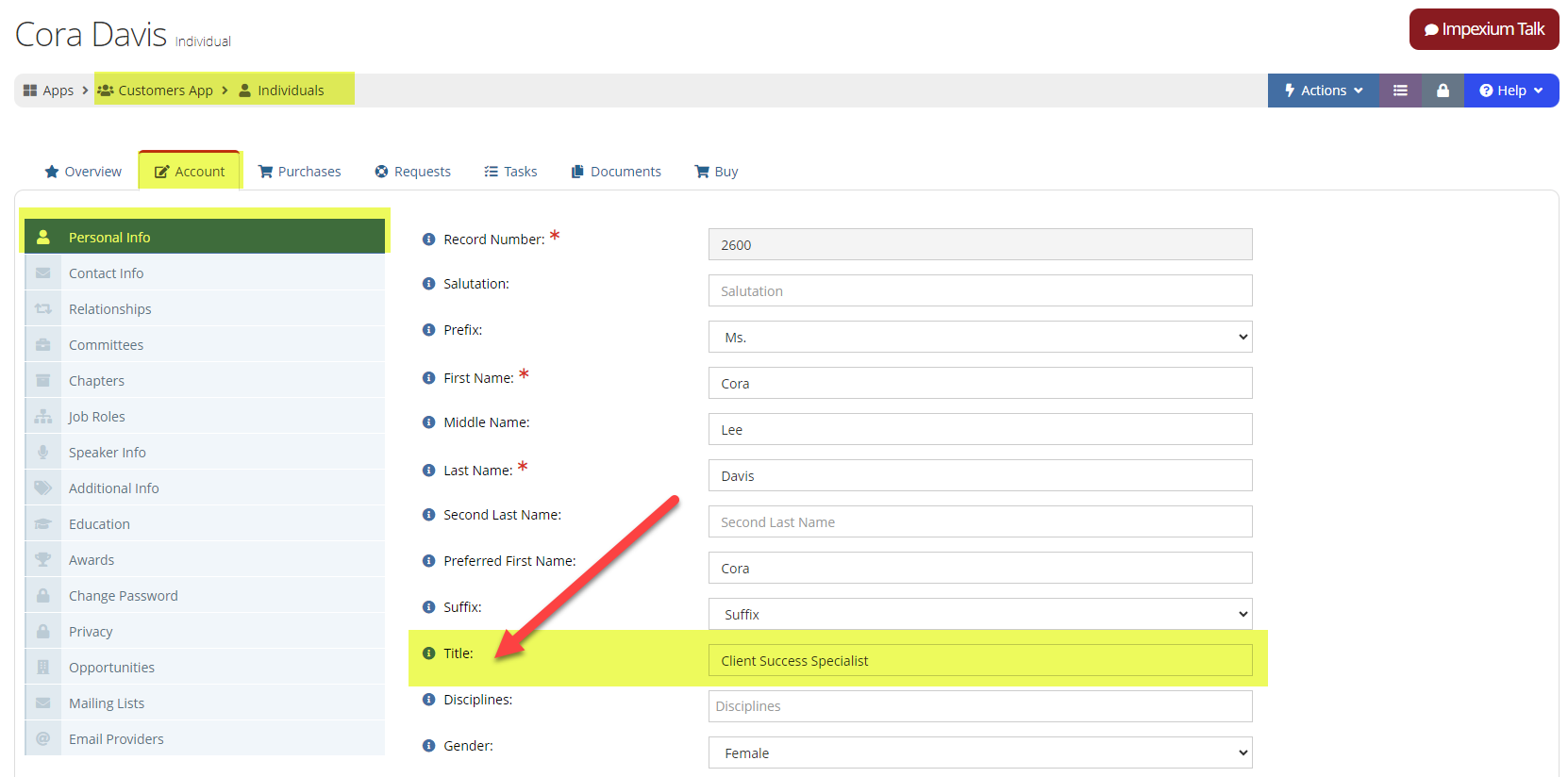Image resolution: width=1568 pixels, height=777 pixels.
Task: Open Chapters in the sidebar
Action: click(205, 381)
